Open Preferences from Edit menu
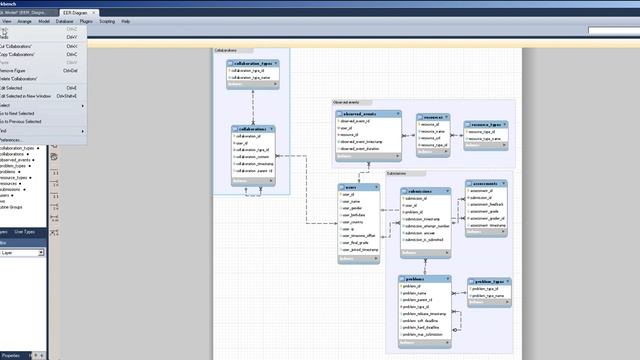 point(43,140)
